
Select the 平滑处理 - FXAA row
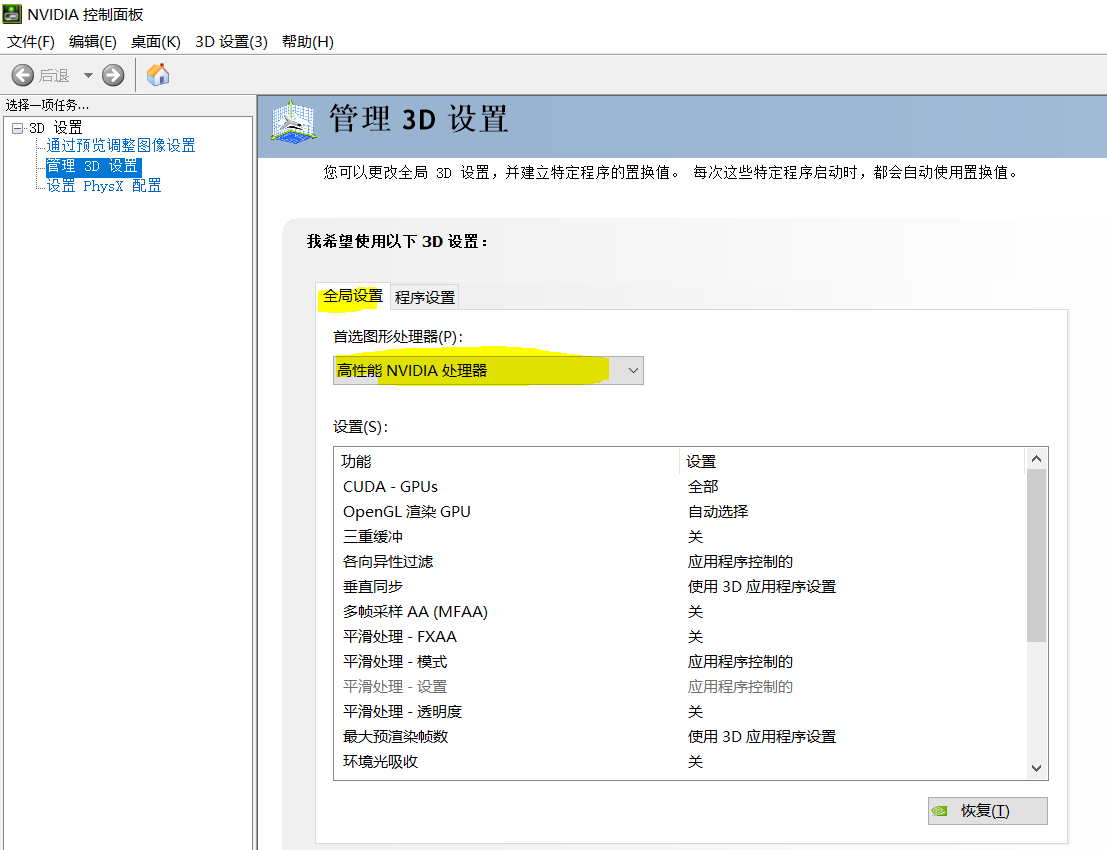(x=681, y=637)
